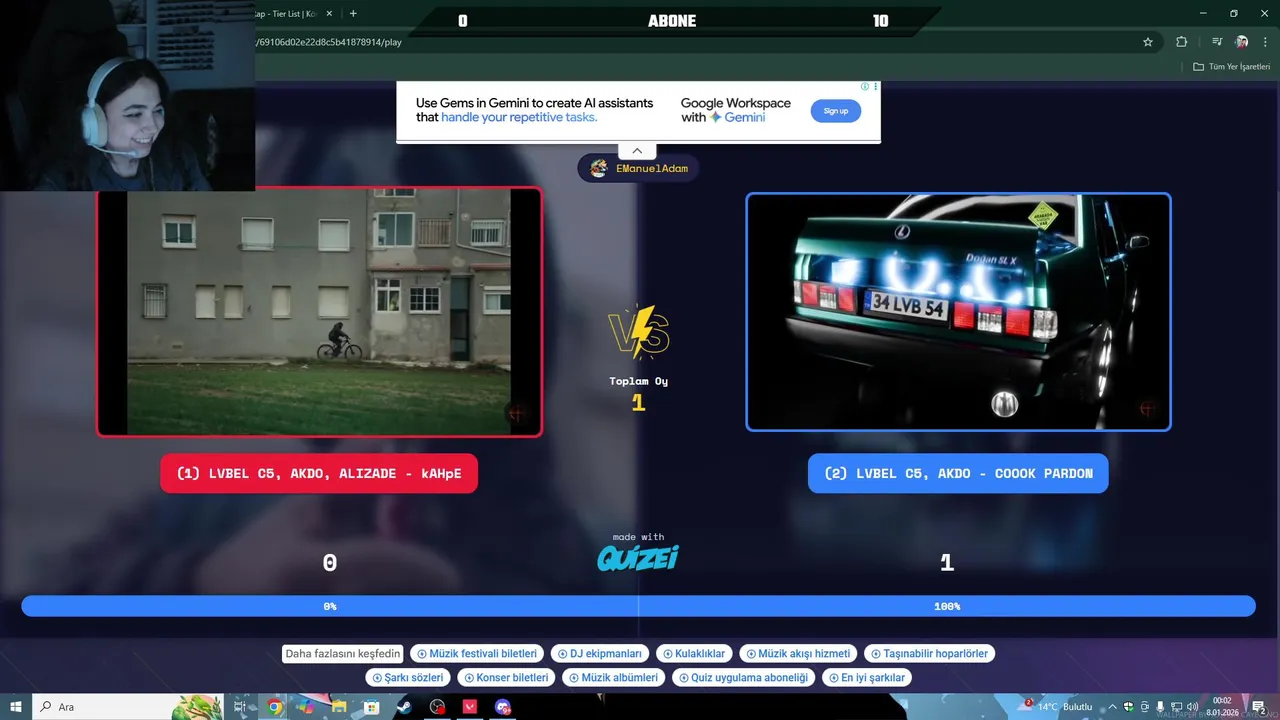The height and width of the screenshot is (720, 1280).
Task: Click the EManuelAdam avatar icon
Action: tap(598, 168)
